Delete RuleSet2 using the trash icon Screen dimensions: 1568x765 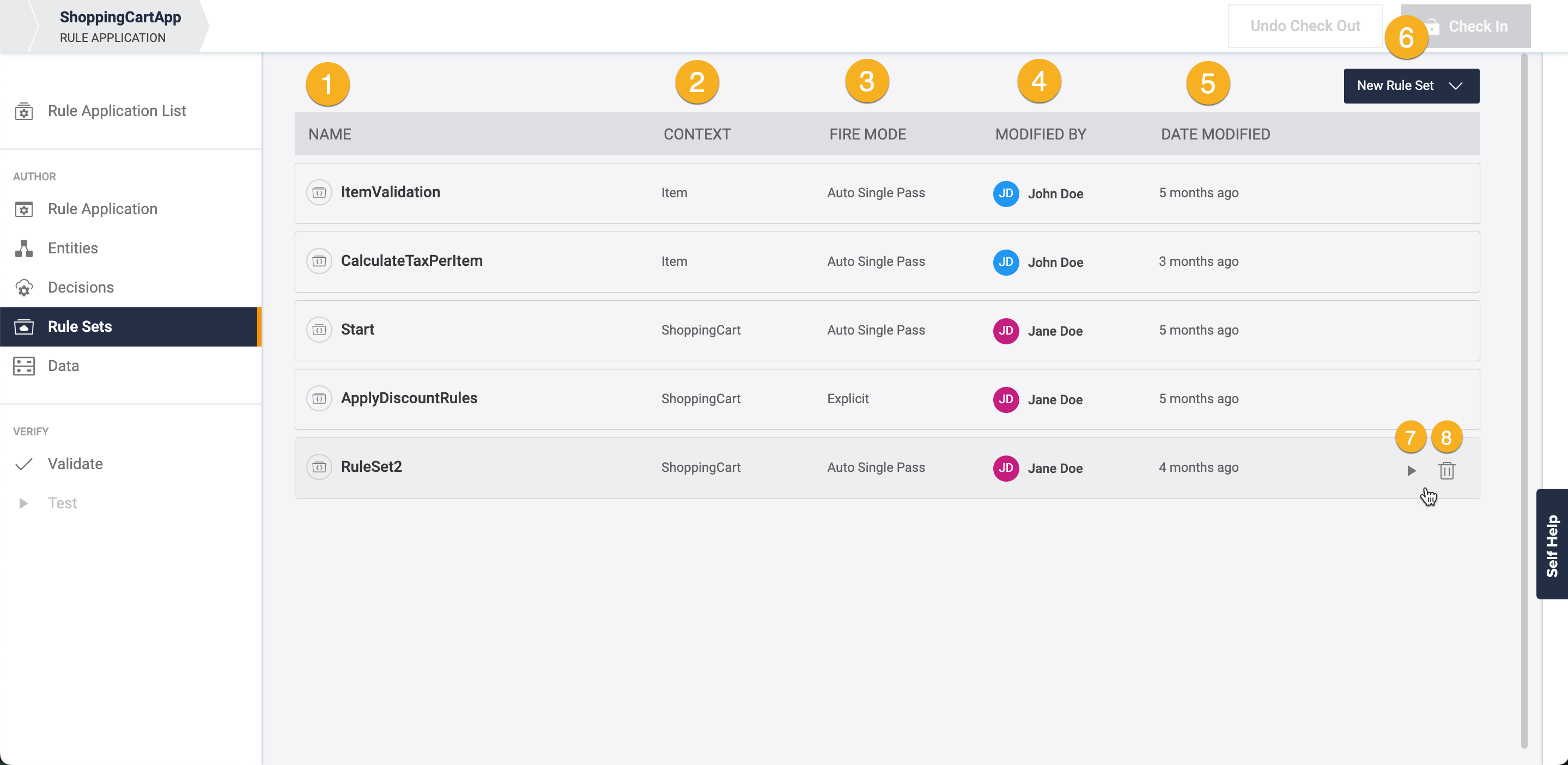tap(1447, 470)
